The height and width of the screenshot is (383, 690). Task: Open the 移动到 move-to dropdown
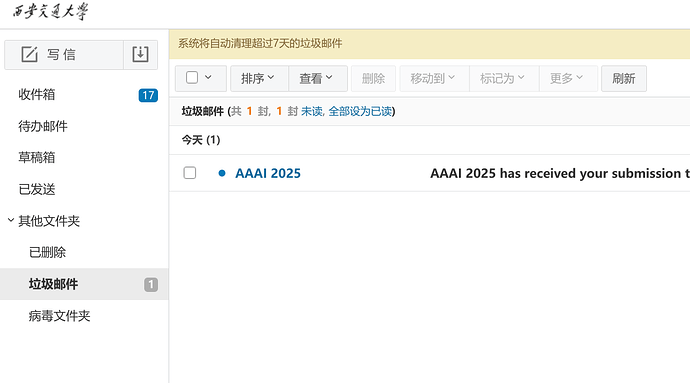434,78
